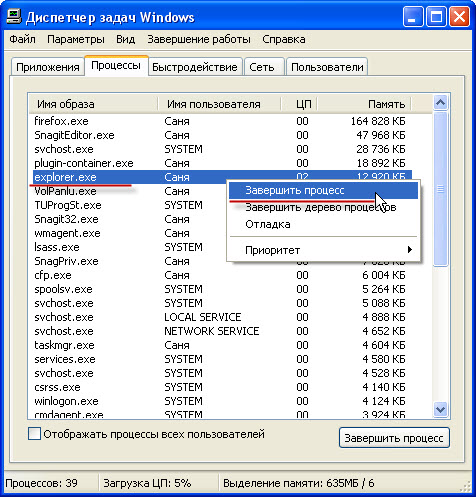476x497 pixels.
Task: Click the 6 004 КБ memory value
Action: click(384, 275)
